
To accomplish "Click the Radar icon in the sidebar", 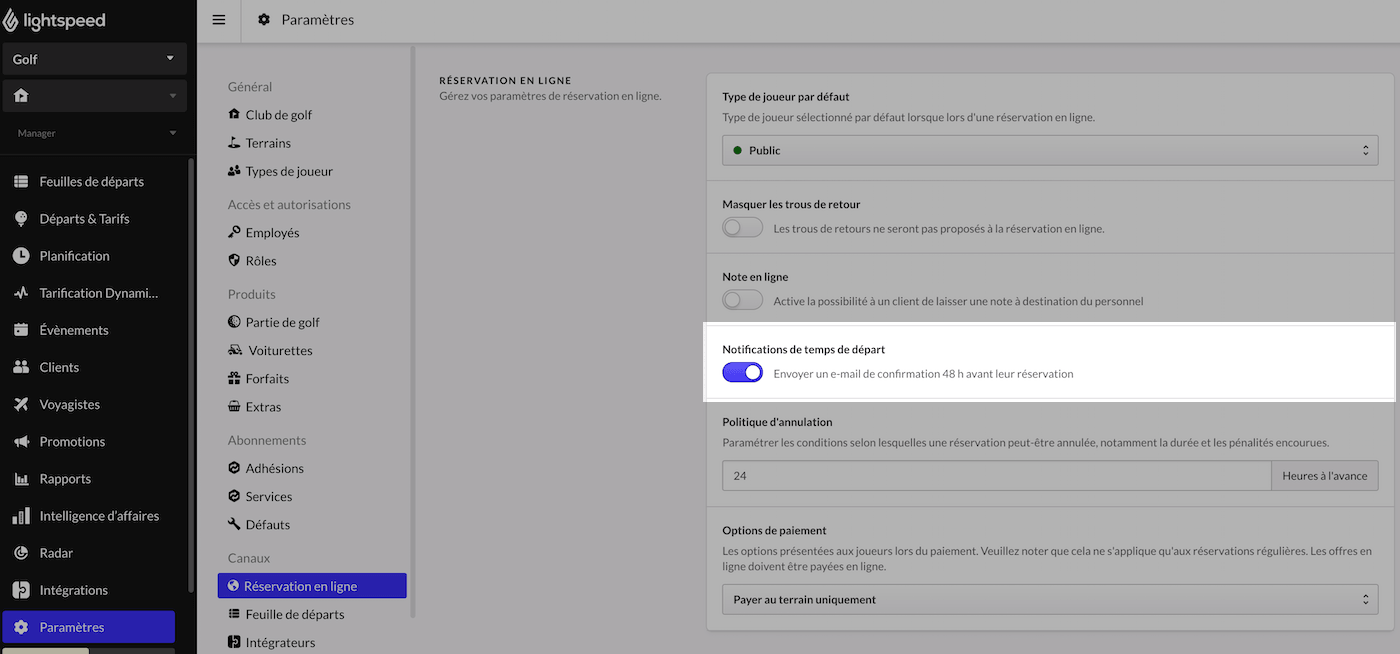I will click(21, 553).
